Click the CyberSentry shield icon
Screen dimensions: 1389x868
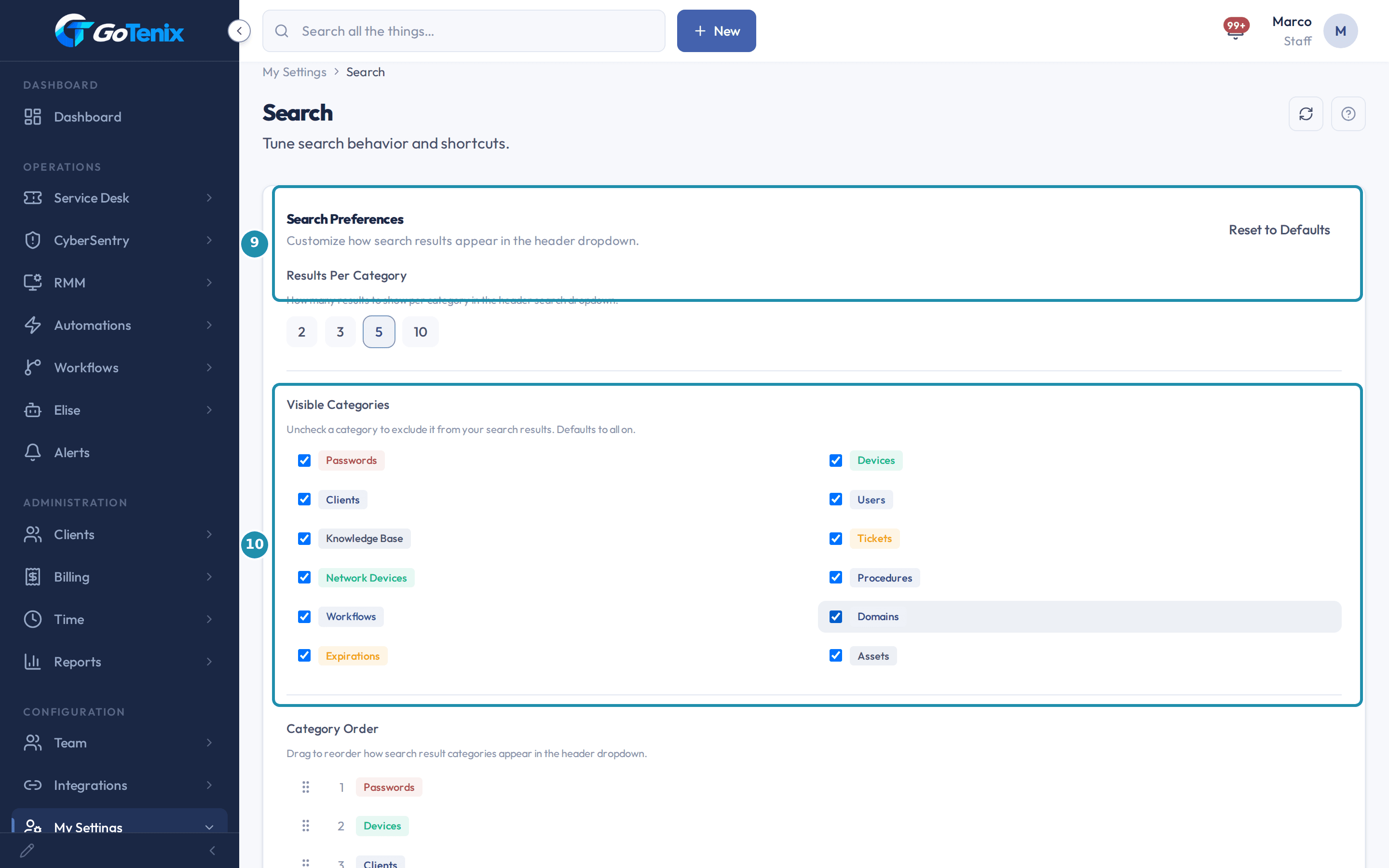[x=33, y=240]
